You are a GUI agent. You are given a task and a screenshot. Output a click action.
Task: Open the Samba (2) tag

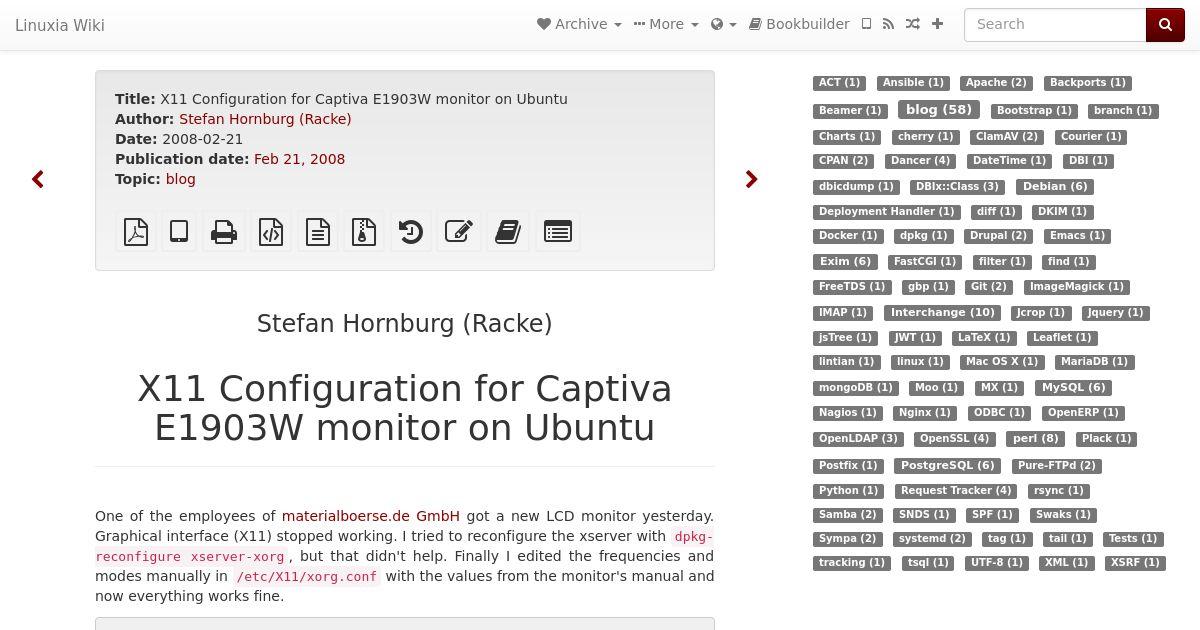click(847, 515)
